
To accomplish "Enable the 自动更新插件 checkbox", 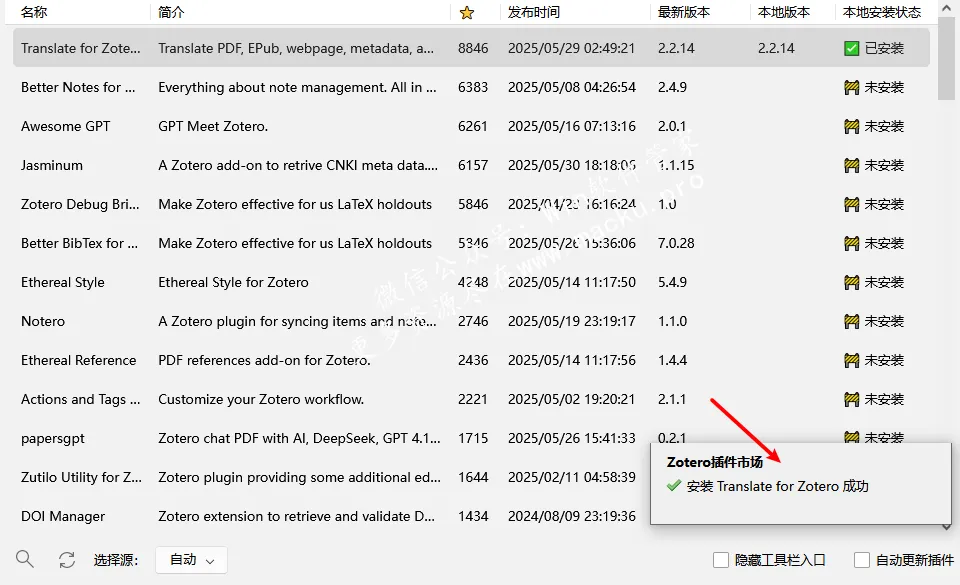I will click(x=861, y=560).
